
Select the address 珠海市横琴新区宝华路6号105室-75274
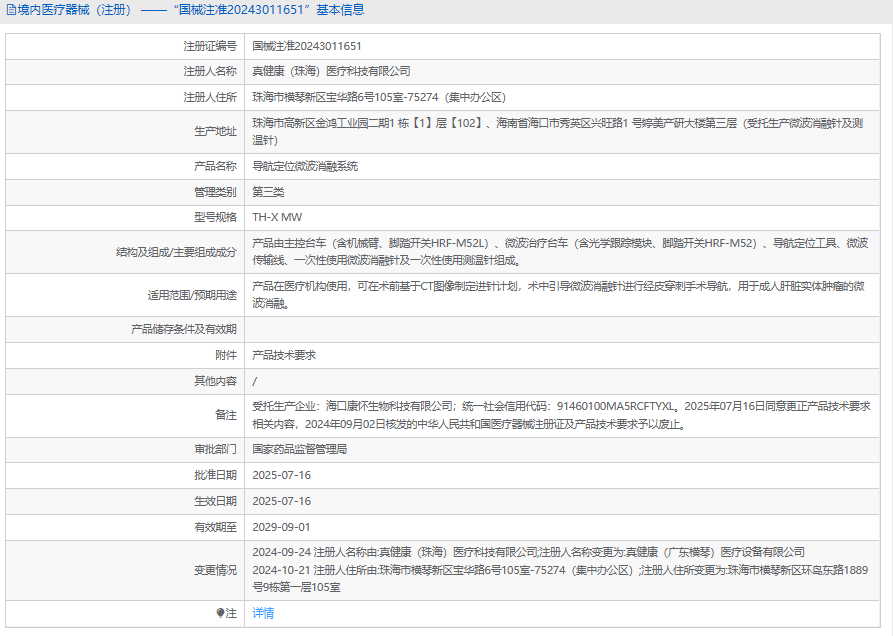tap(345, 97)
